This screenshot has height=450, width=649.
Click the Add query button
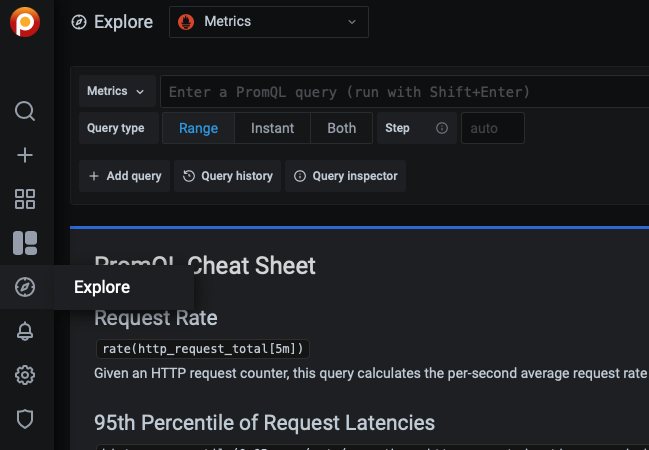click(125, 176)
